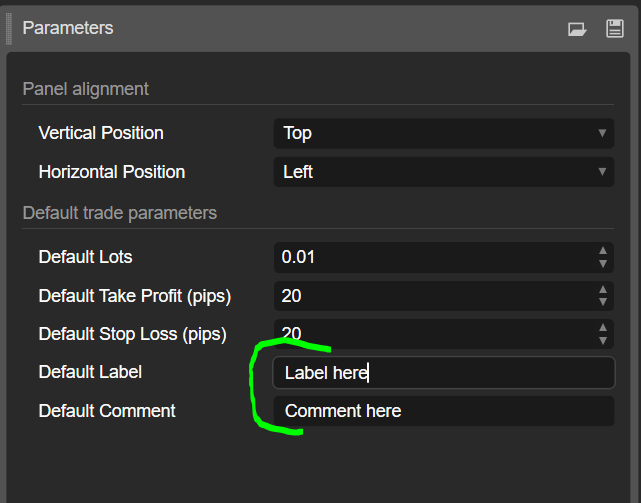Focus the Default Lots value field
This screenshot has height=503, width=641.
[x=435, y=257]
